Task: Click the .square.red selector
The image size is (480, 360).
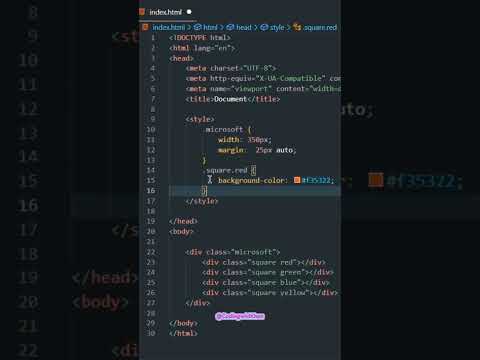Action: click(226, 170)
